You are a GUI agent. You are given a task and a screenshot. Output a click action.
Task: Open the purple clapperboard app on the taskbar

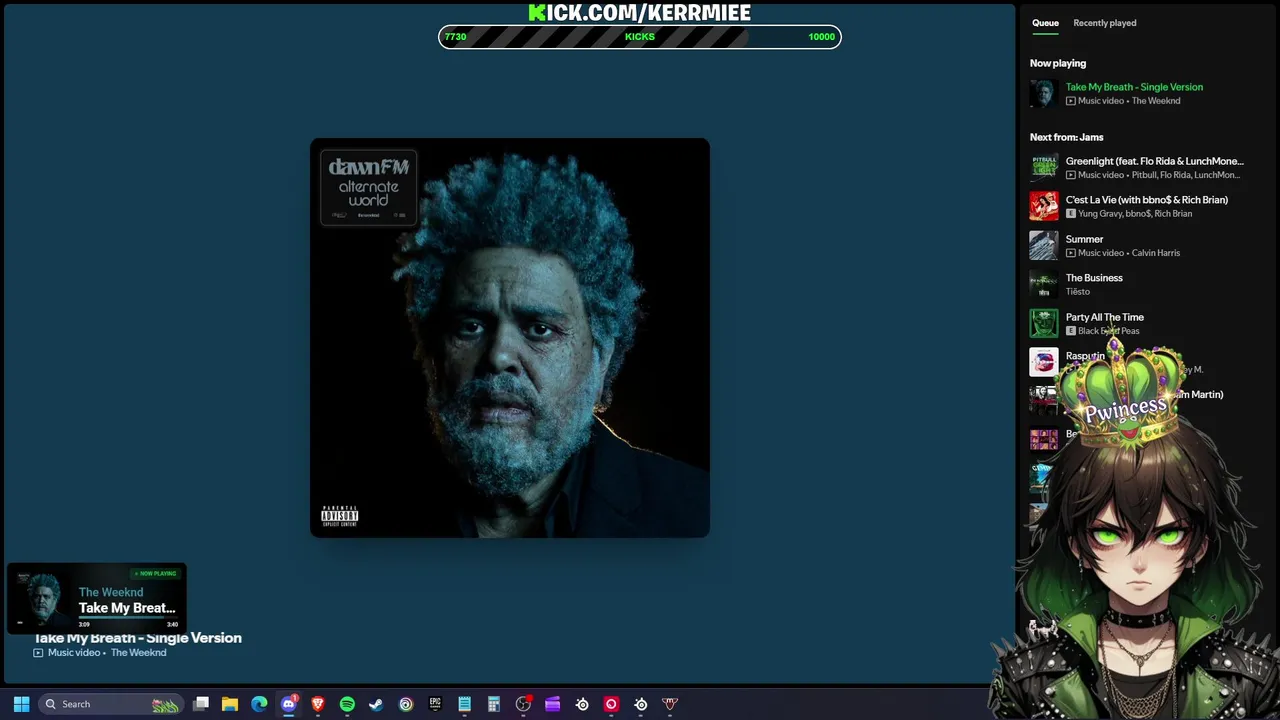tap(552, 704)
